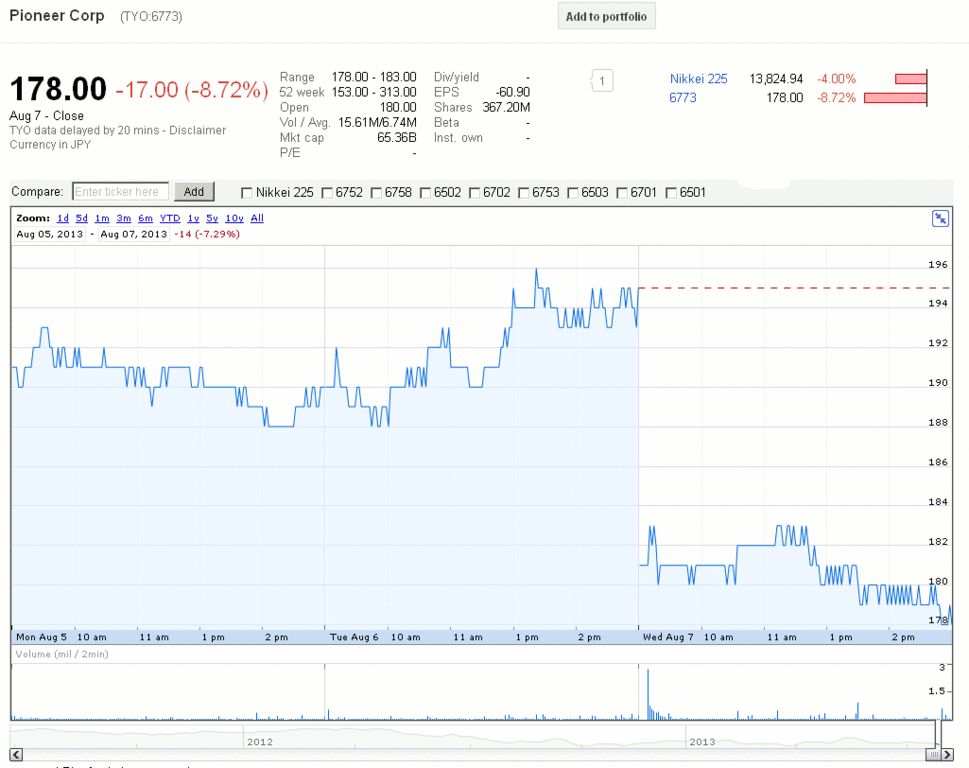This screenshot has height=768, width=969.
Task: Click the Tue Aug 6 axis label
Action: pos(354,637)
